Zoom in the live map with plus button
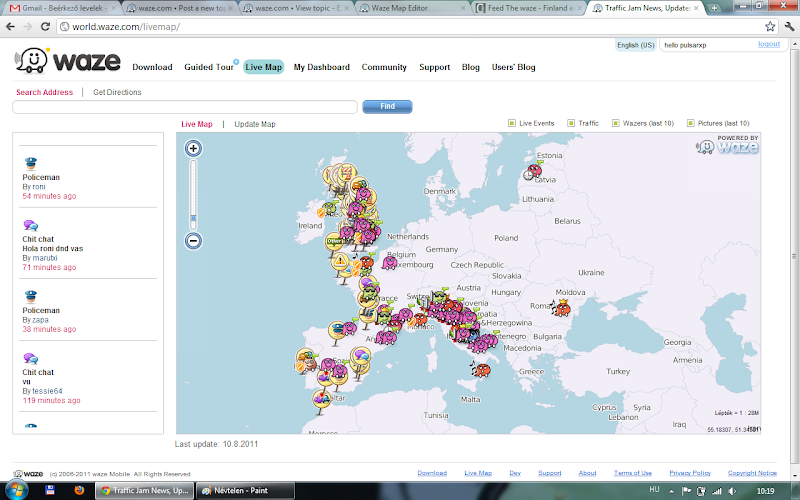 pos(193,148)
